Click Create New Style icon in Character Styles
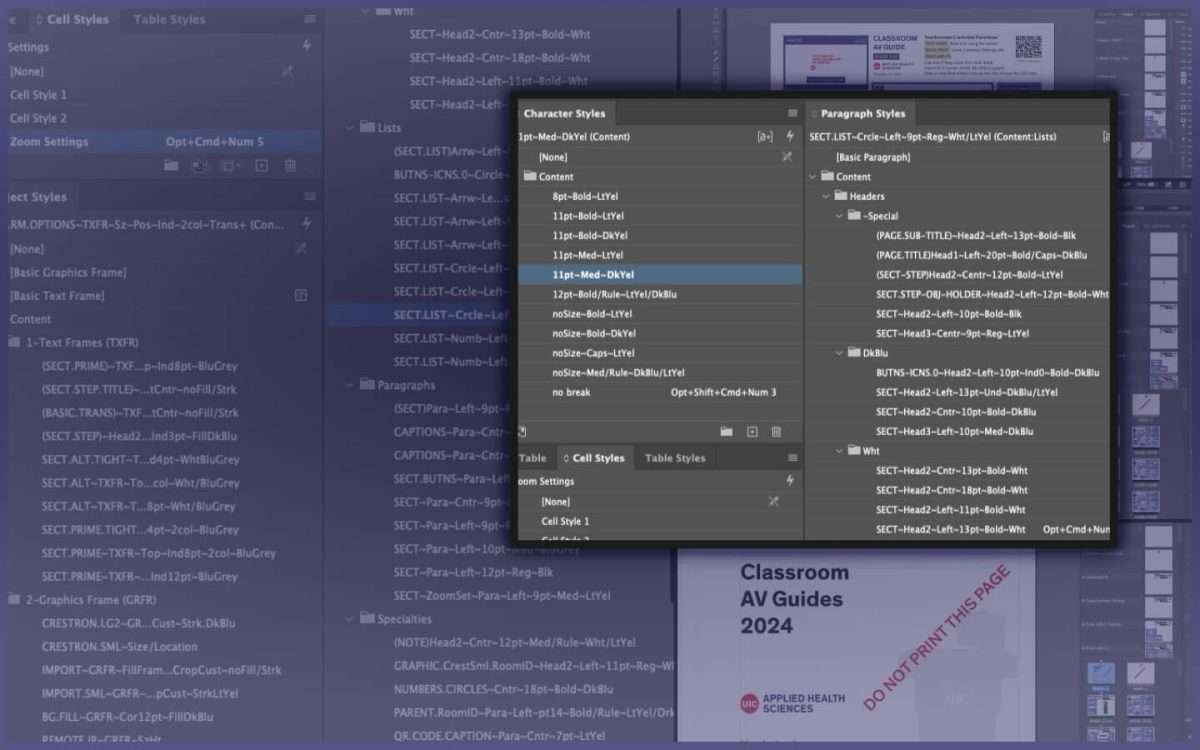1200x750 pixels. click(752, 432)
